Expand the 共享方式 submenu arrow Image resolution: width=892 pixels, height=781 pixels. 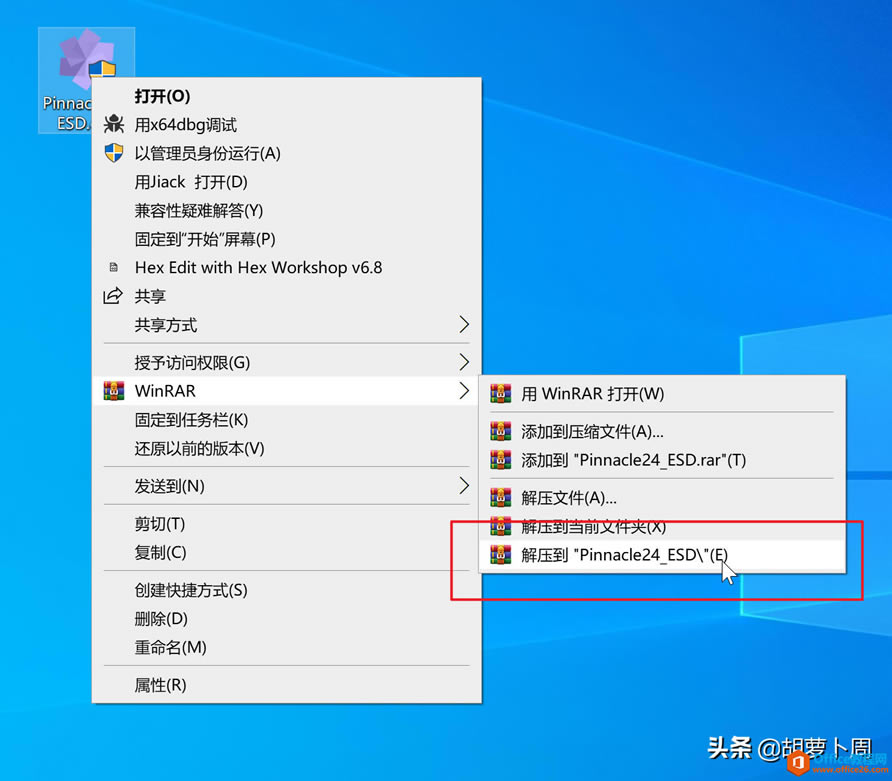(x=464, y=324)
